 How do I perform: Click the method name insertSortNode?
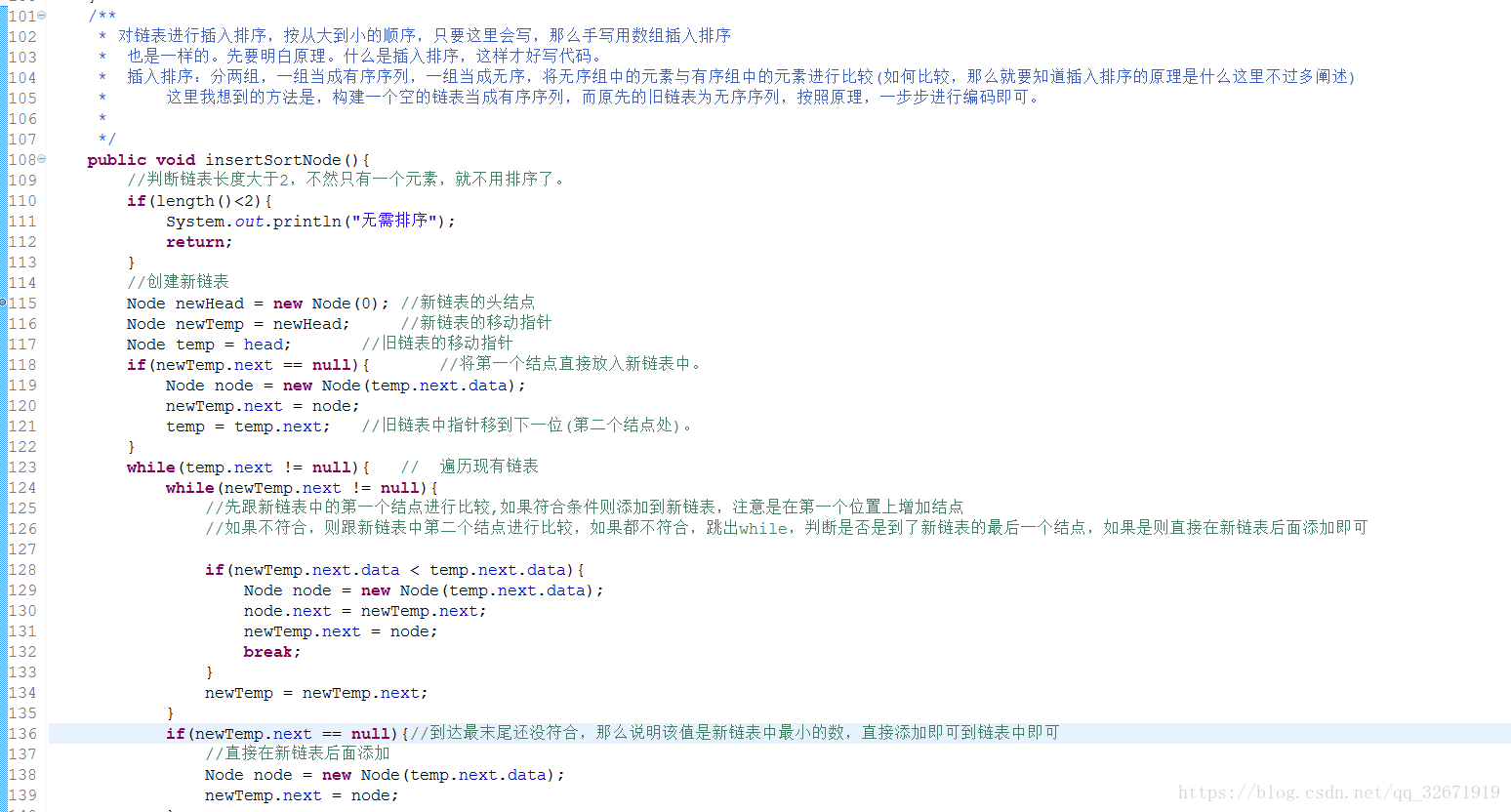[273, 160]
